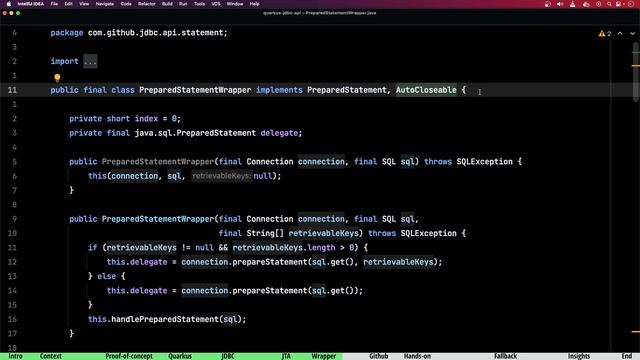Open the View menu
The width and height of the screenshot is (640, 360).
click(84, 4)
